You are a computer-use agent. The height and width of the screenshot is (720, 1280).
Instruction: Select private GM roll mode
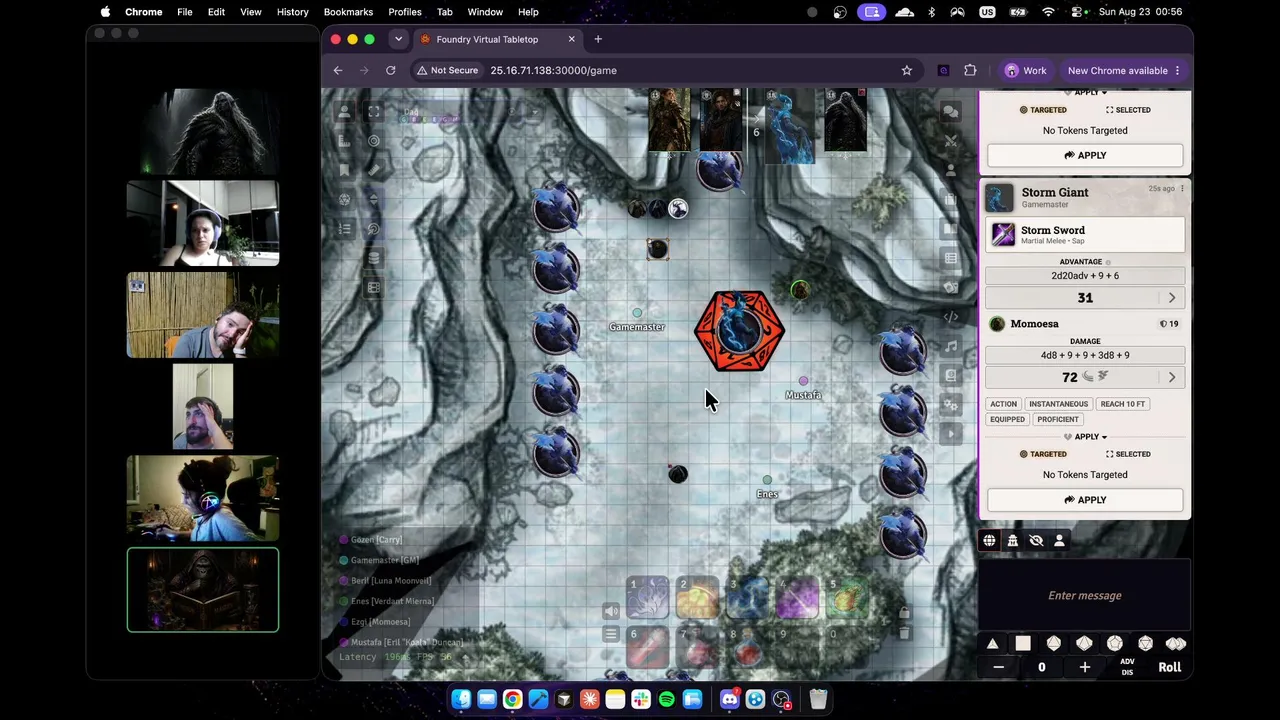click(x=1012, y=541)
